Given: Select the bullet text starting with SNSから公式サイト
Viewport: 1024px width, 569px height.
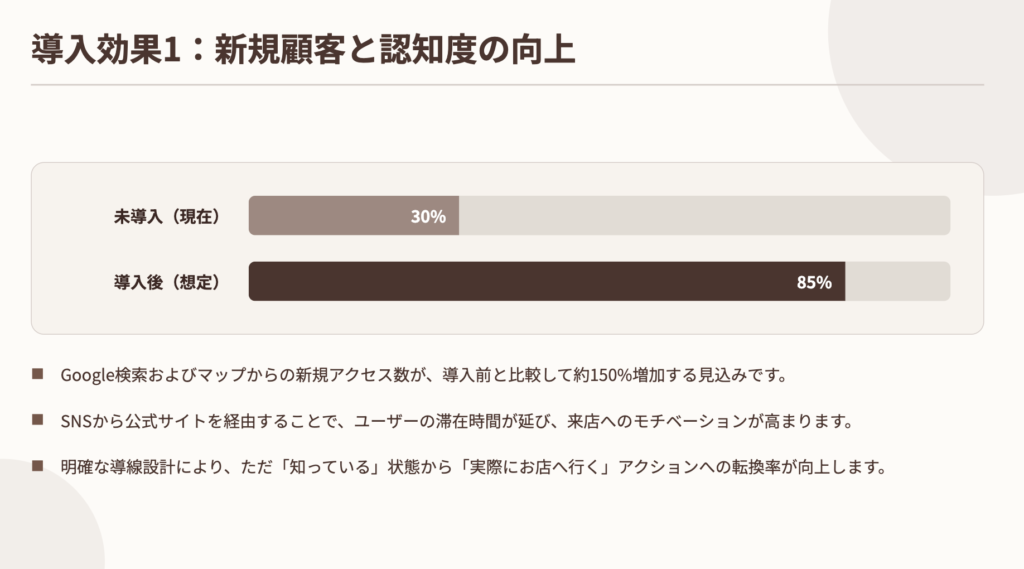Looking at the screenshot, I should (456, 421).
